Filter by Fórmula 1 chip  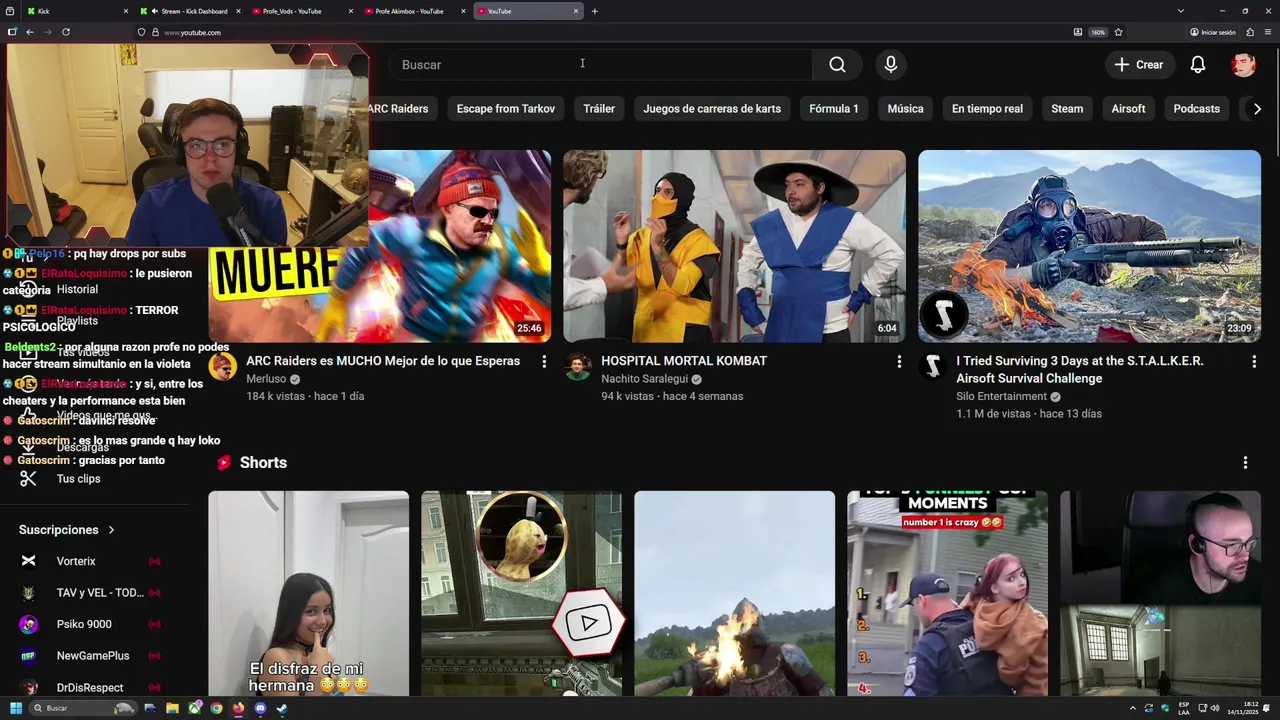pyautogui.click(x=834, y=109)
